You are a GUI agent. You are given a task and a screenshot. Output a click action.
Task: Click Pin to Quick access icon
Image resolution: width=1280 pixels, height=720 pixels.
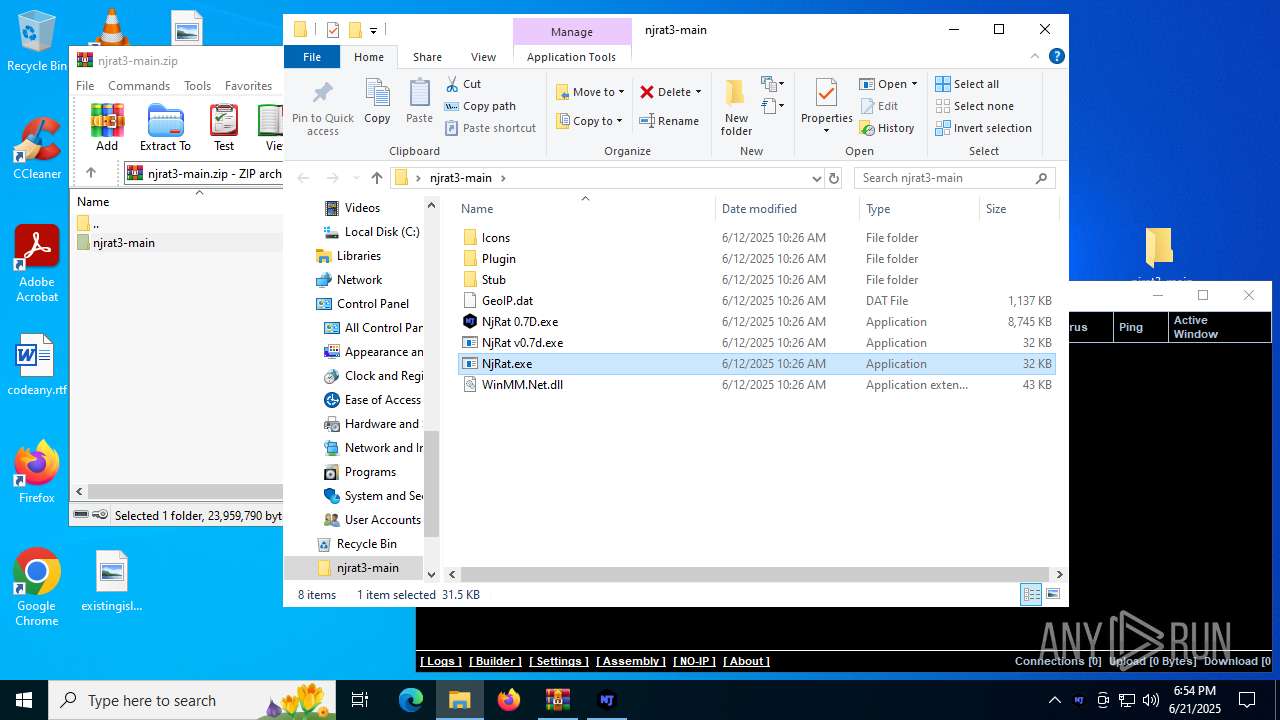coord(322,108)
